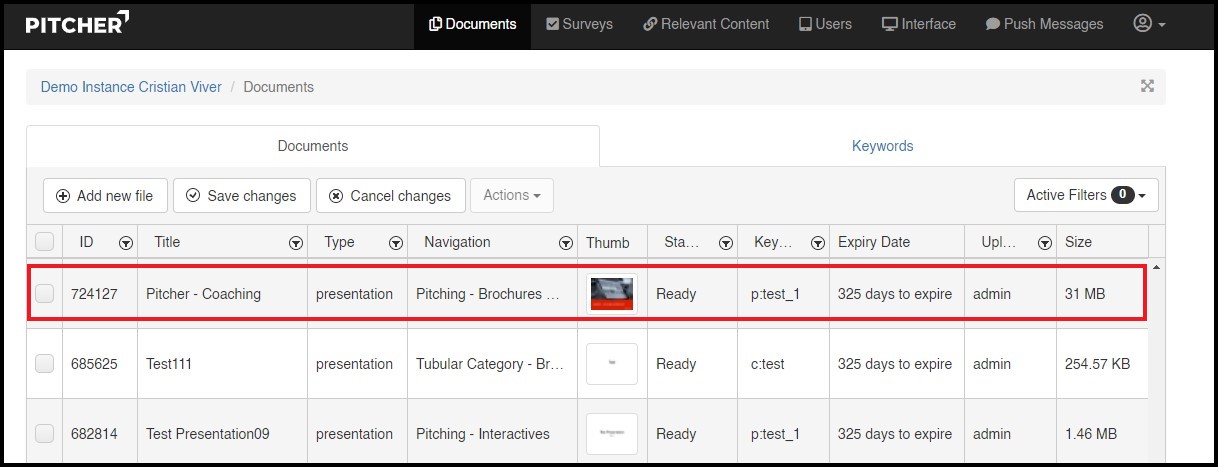Go to Surveys in top navigation
Viewport: 1218px width, 467px height.
point(579,24)
